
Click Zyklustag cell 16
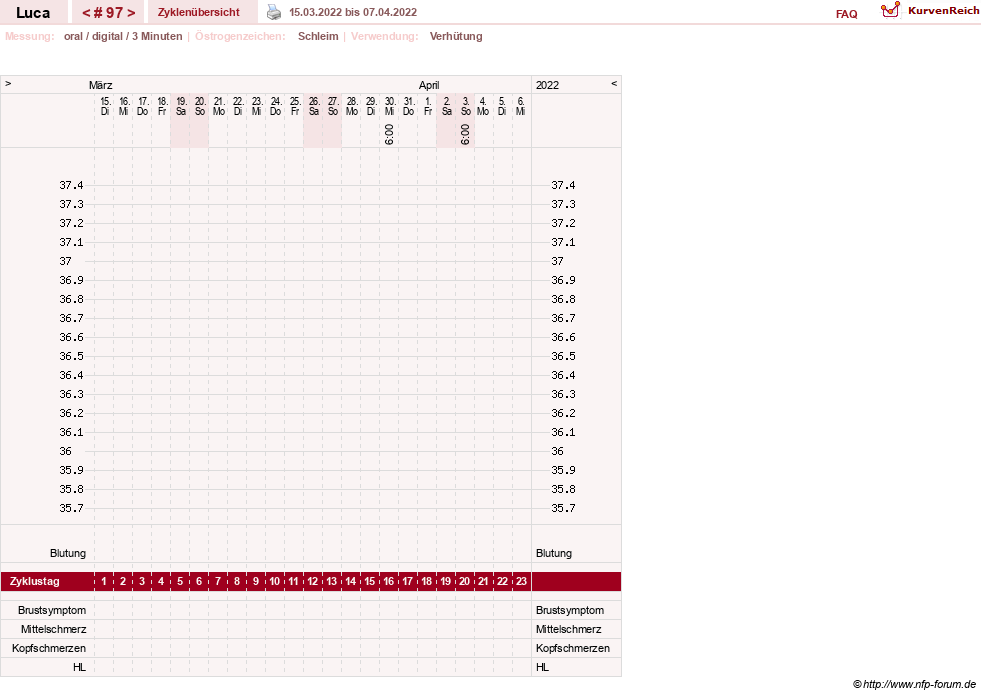[x=389, y=581]
